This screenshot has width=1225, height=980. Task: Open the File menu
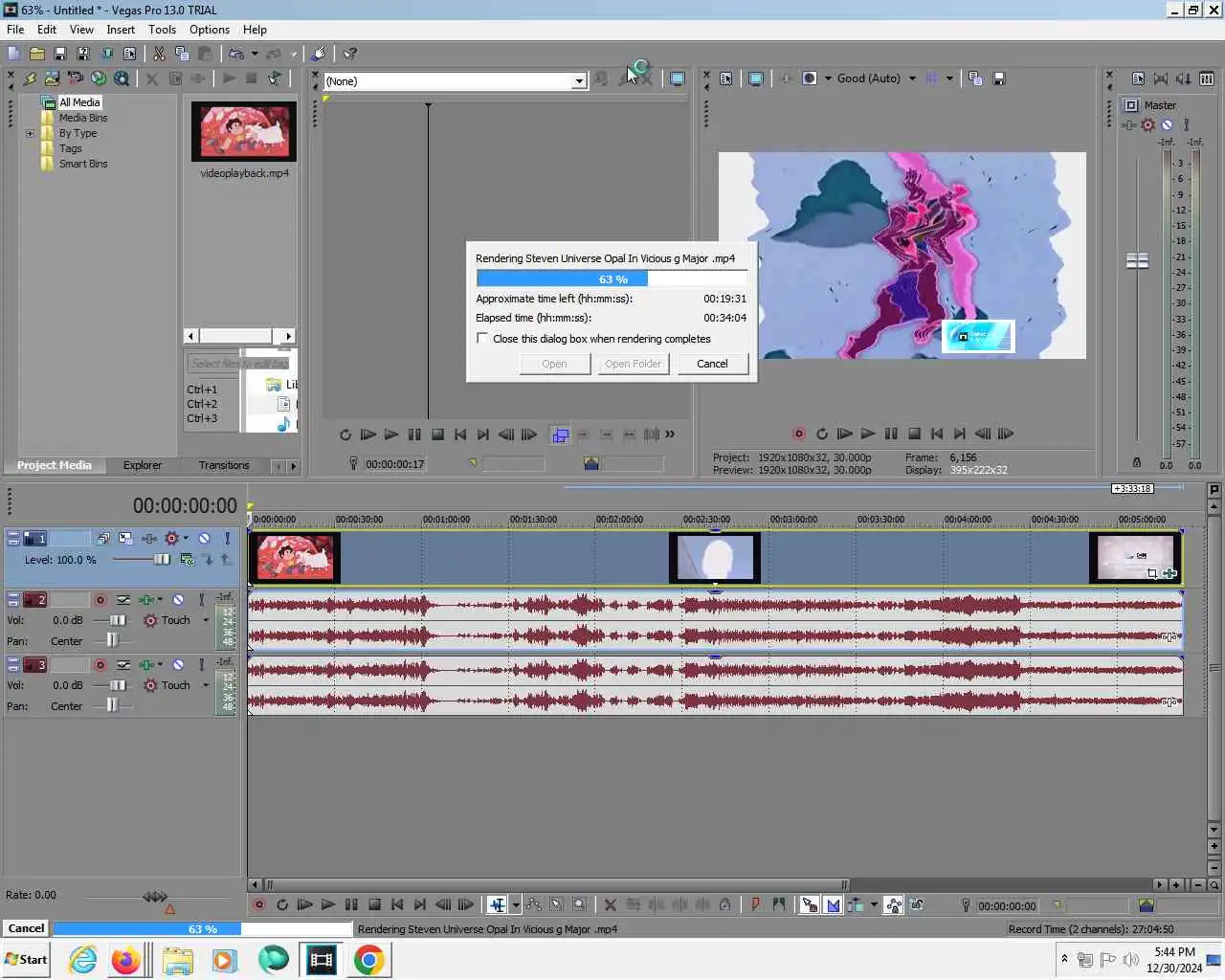pos(15,30)
